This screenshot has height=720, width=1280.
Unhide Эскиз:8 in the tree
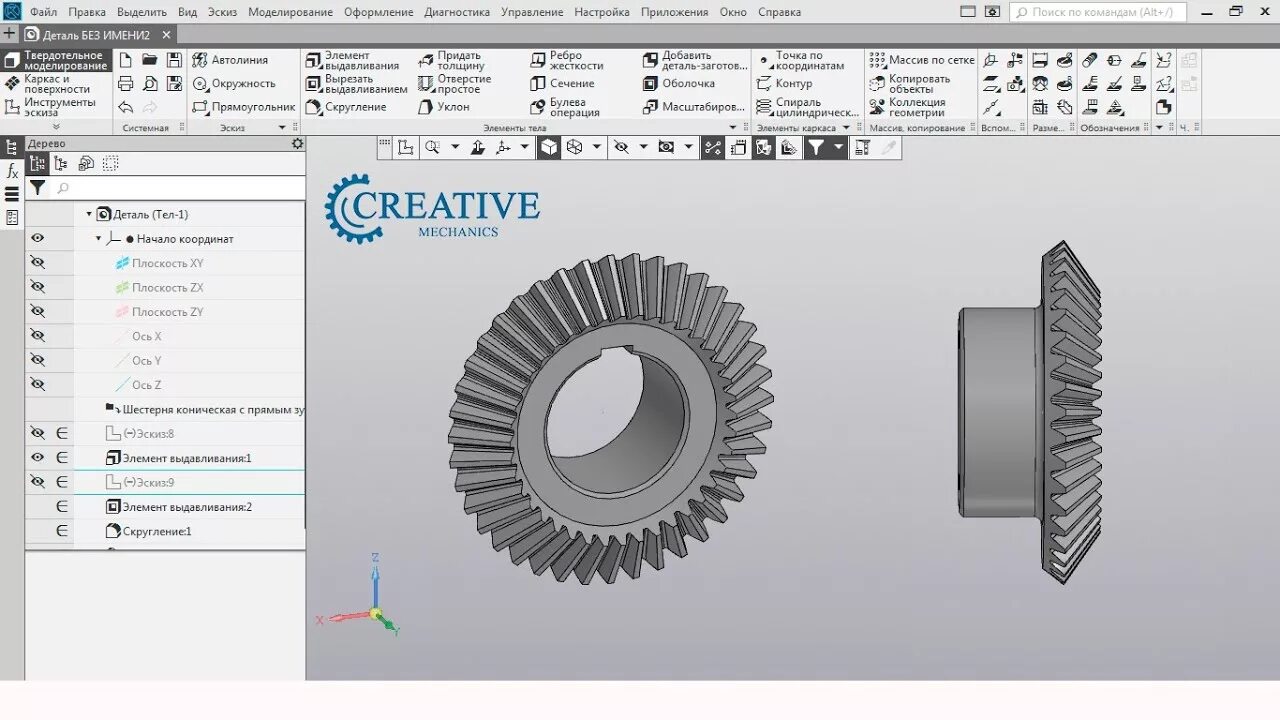(x=38, y=433)
